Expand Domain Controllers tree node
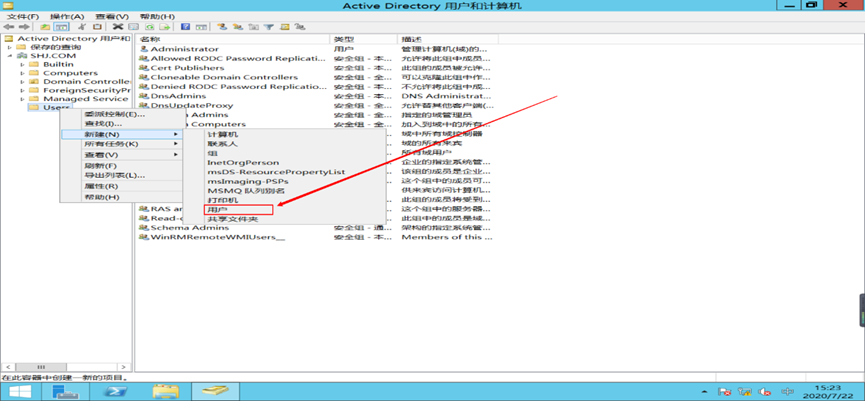865x401 pixels. pyautogui.click(x=22, y=82)
